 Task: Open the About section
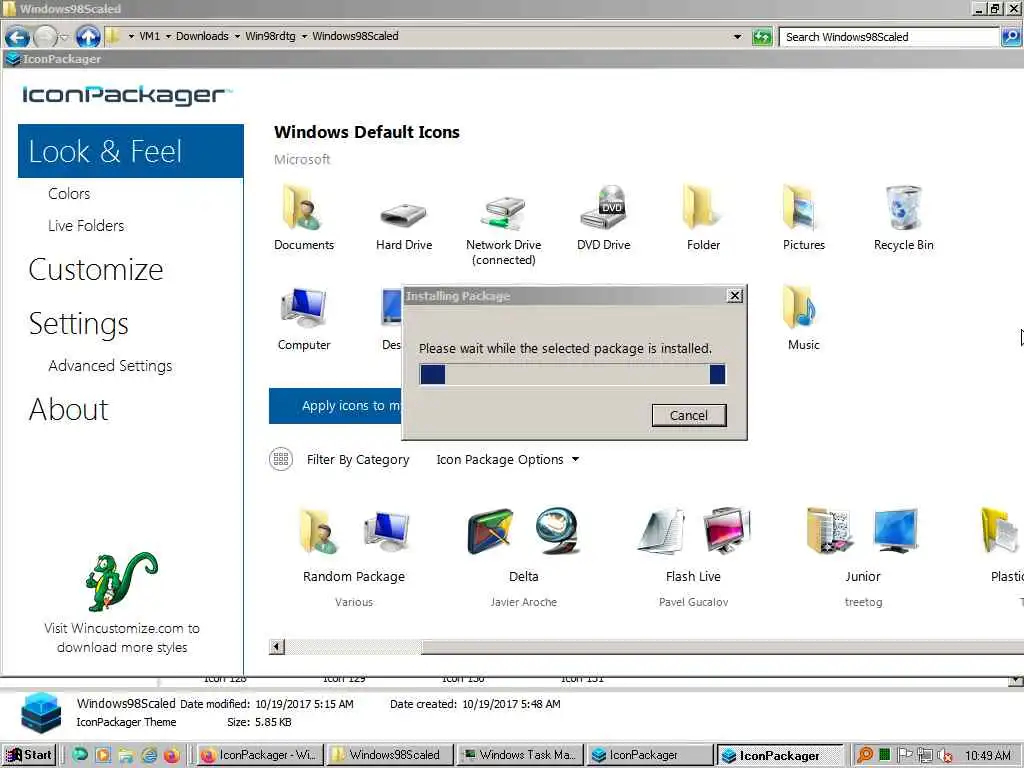69,409
